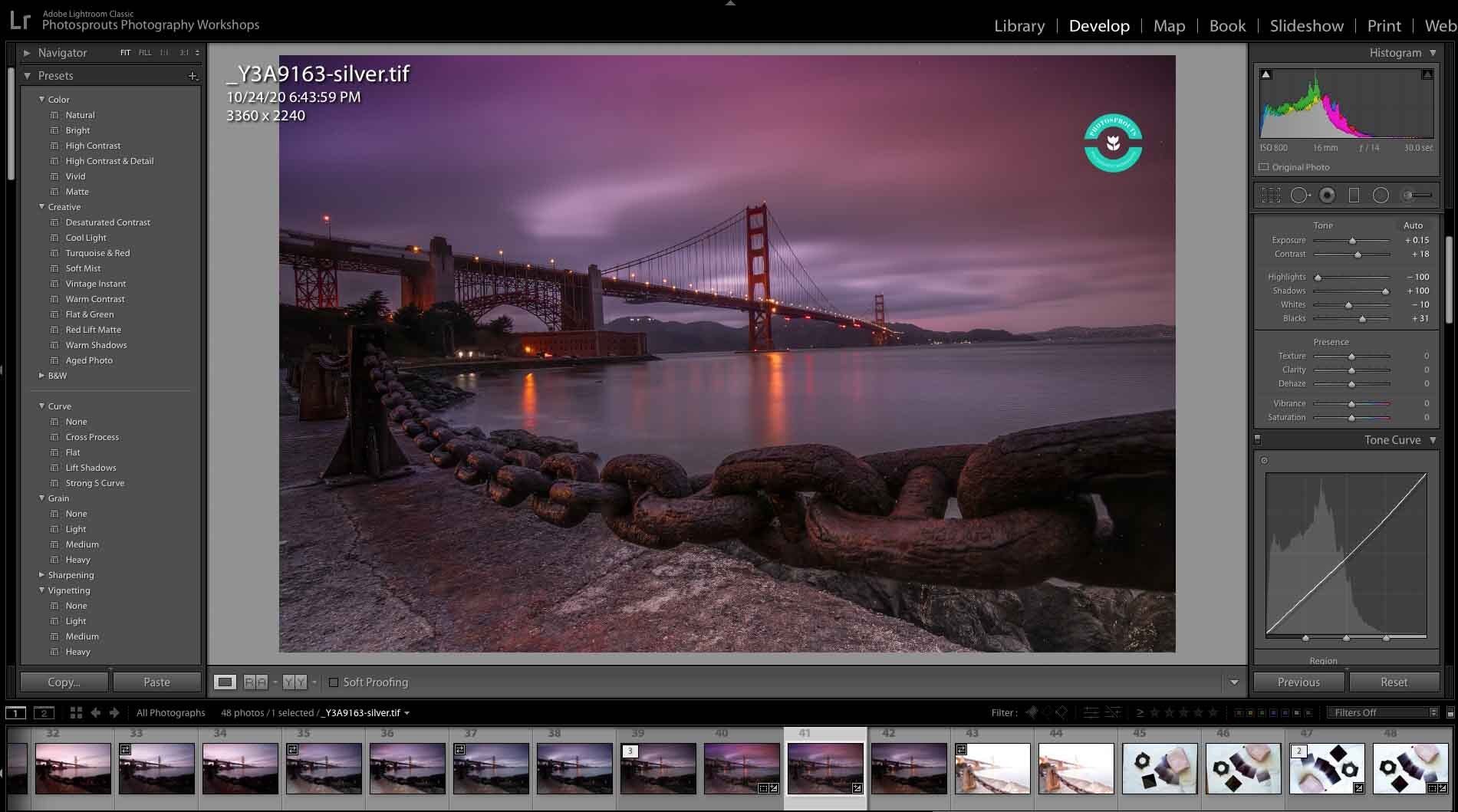Click the add preset plus icon
This screenshot has width=1458, height=812.
click(x=193, y=76)
